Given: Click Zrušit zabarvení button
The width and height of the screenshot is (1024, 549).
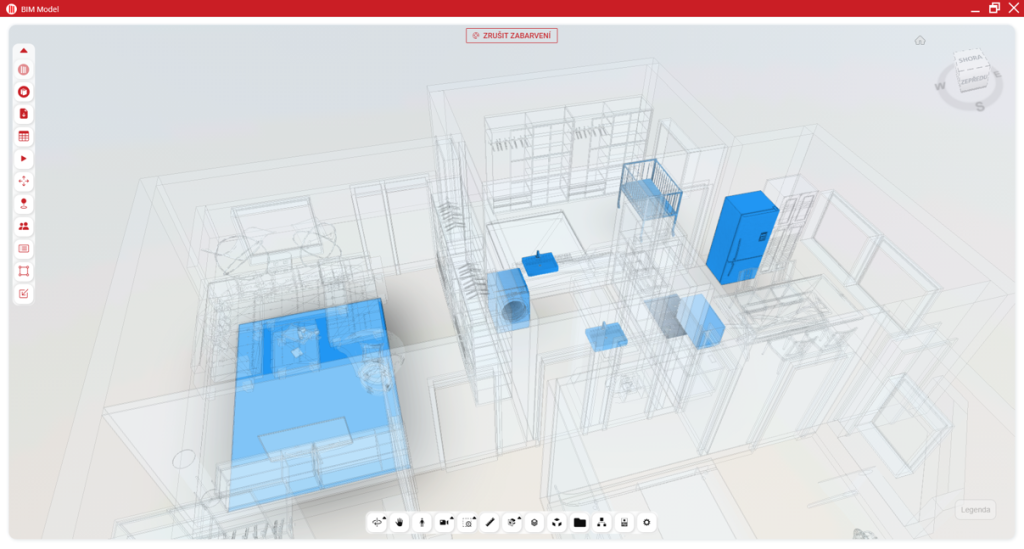Looking at the screenshot, I should [512, 35].
